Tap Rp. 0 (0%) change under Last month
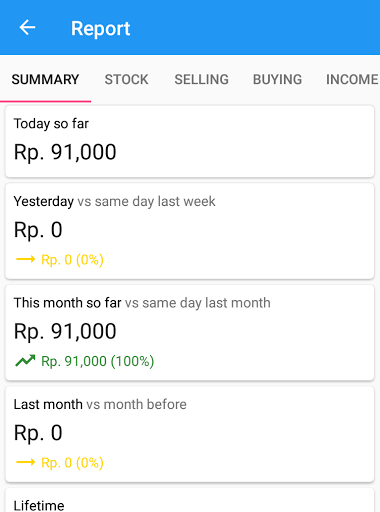Image resolution: width=380 pixels, height=512 pixels. point(72,463)
